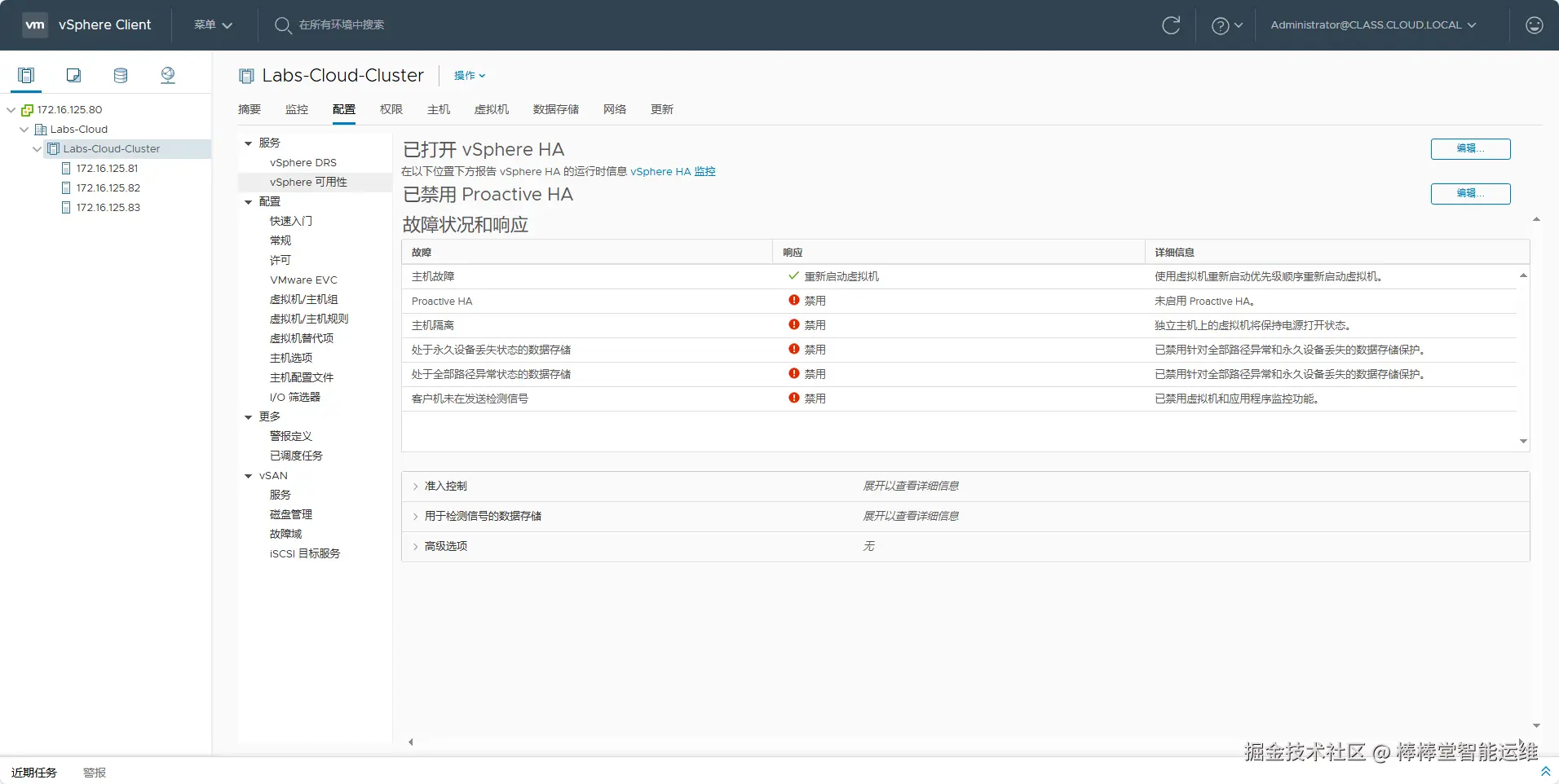The image size is (1559, 784).
Task: Collapse the Labs-Cloud-Cluster tree node
Action: point(37,149)
